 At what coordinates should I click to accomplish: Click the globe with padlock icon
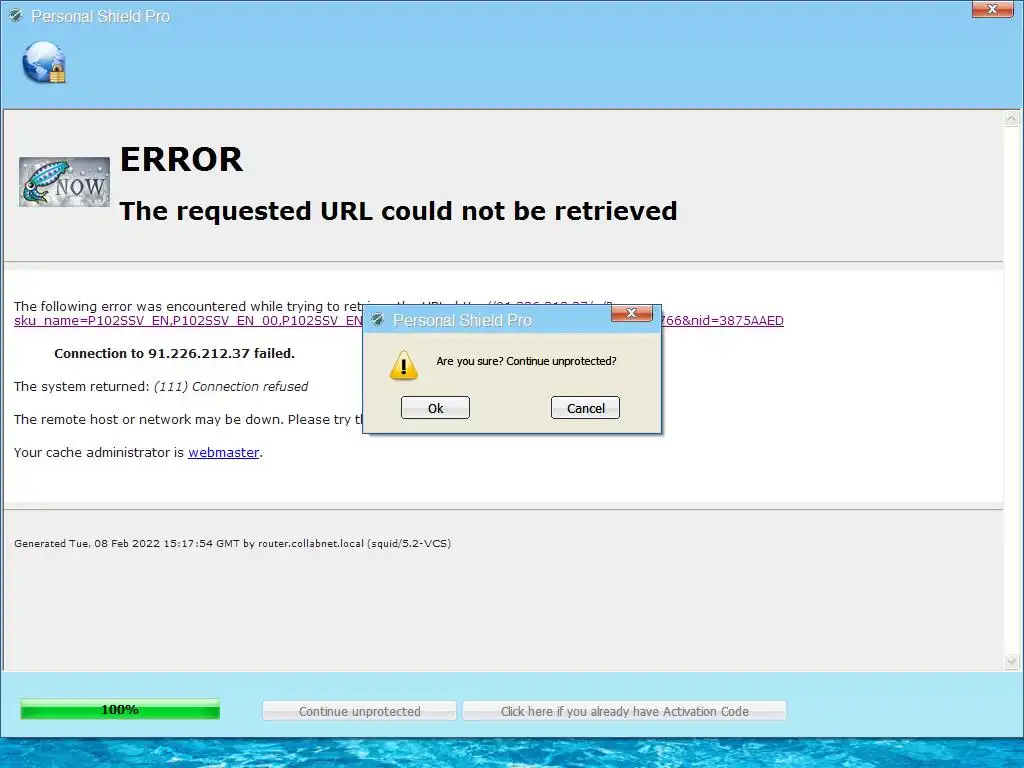44,63
